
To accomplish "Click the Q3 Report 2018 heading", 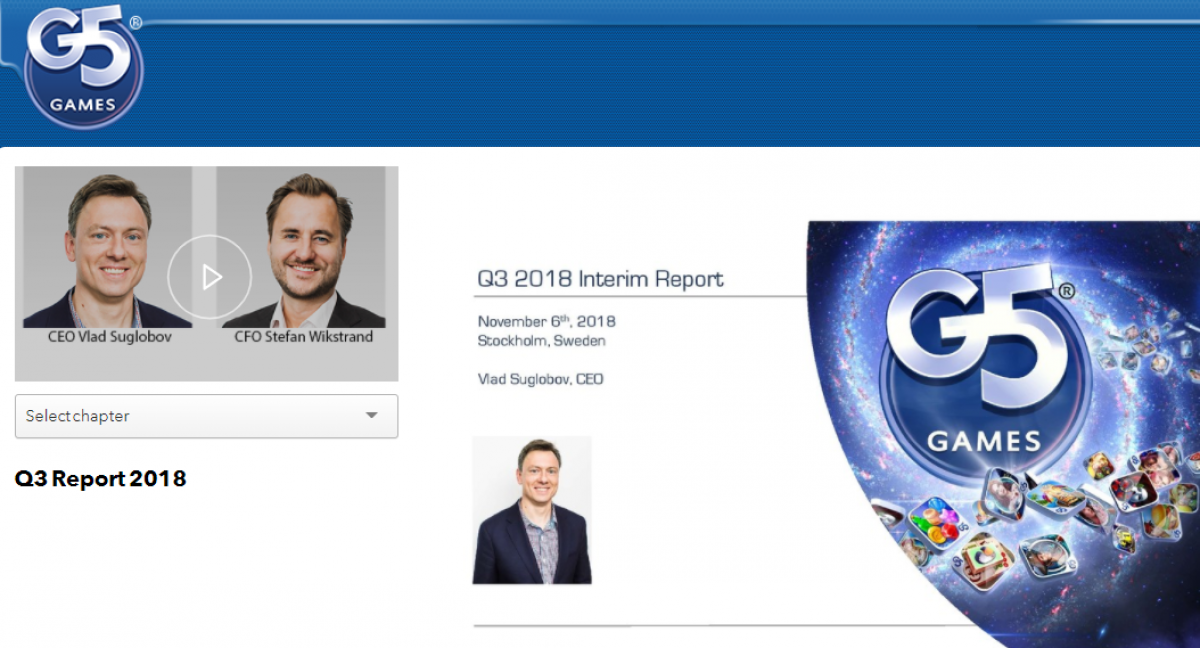I will click(x=101, y=479).
